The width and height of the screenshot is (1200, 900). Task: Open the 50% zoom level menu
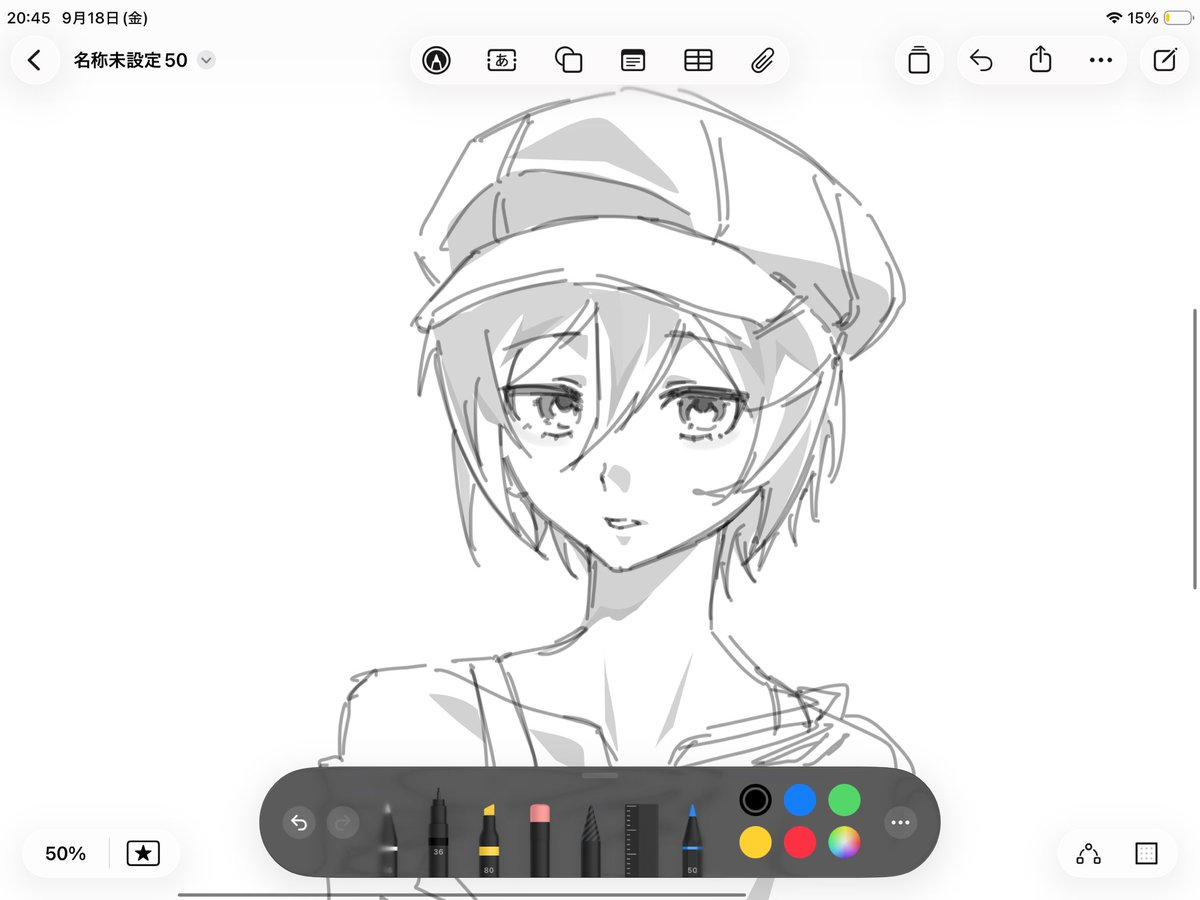pos(66,853)
